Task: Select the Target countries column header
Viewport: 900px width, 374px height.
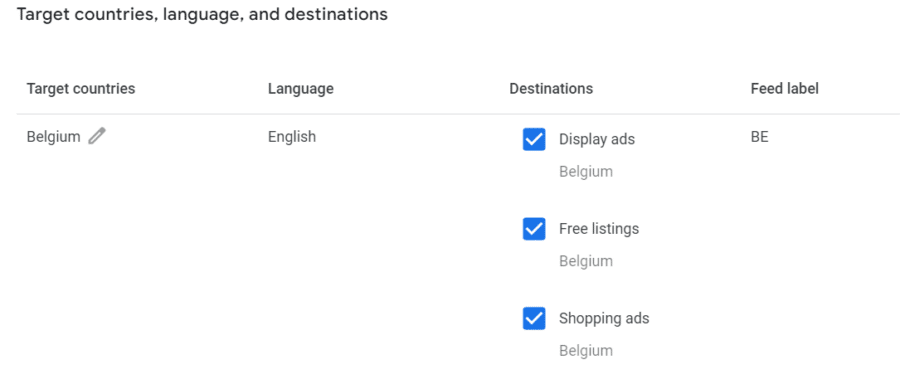Action: click(81, 89)
